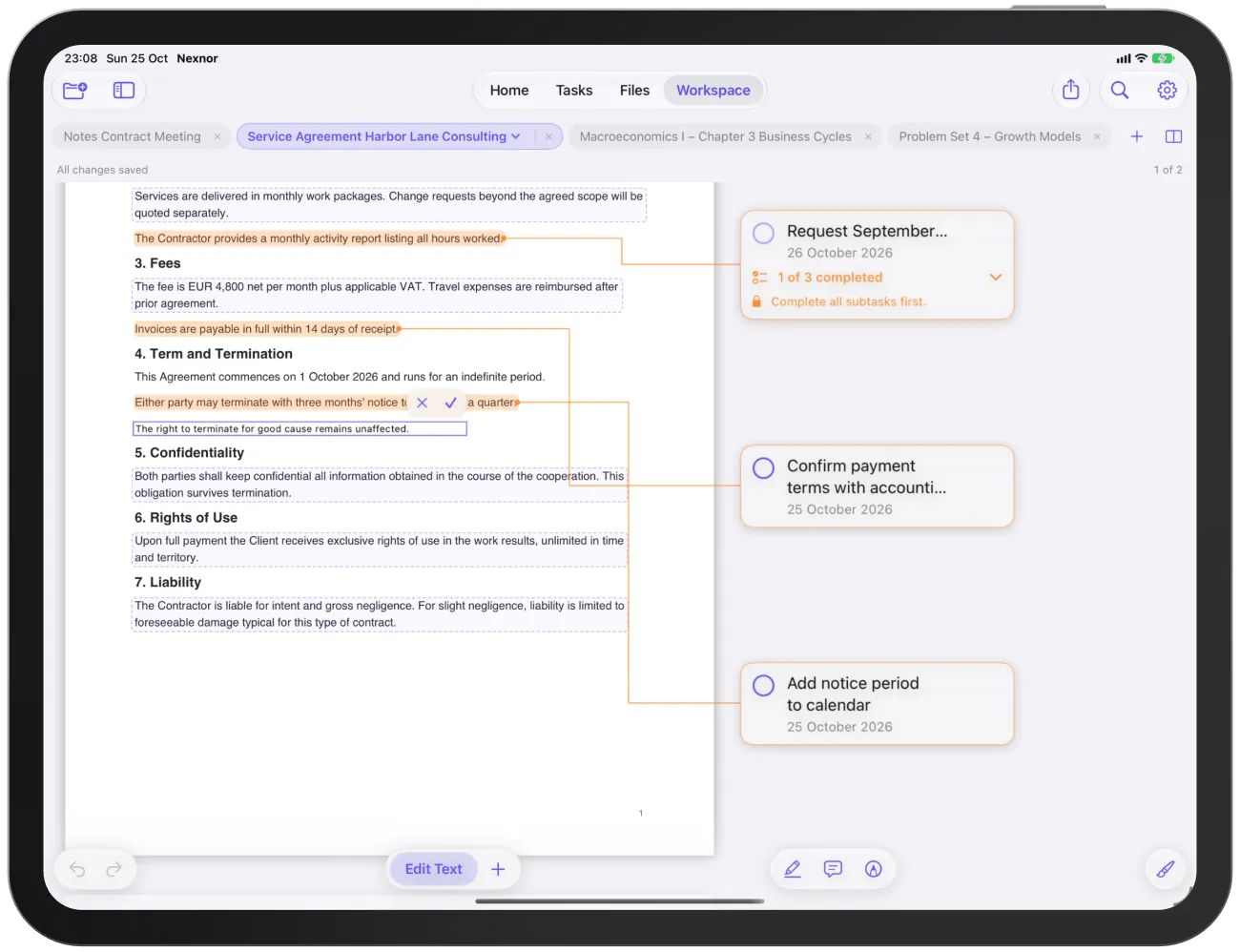This screenshot has height=952, width=1240.
Task: Confirm the edit with the checkmark
Action: (450, 403)
